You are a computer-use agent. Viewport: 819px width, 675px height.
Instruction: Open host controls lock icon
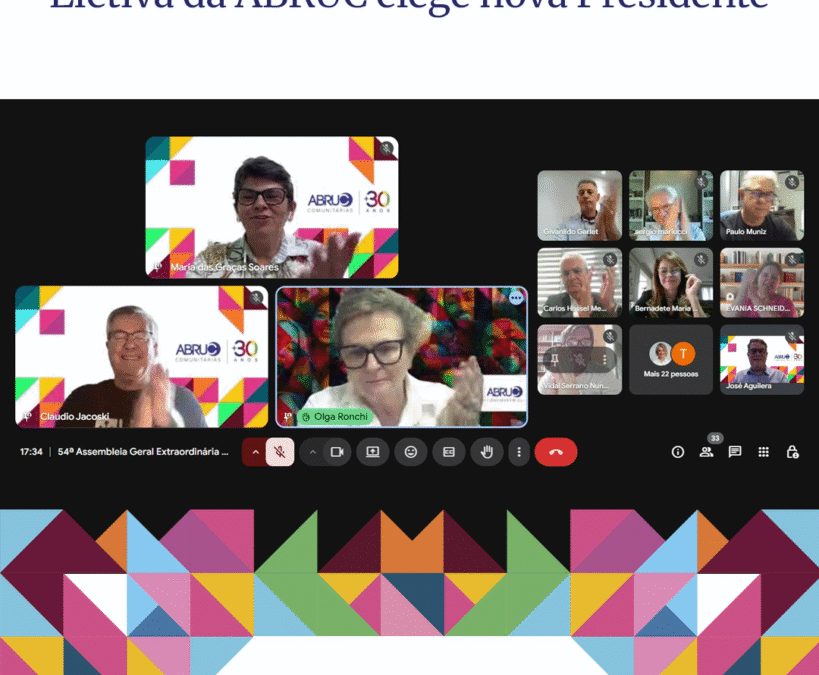(792, 452)
